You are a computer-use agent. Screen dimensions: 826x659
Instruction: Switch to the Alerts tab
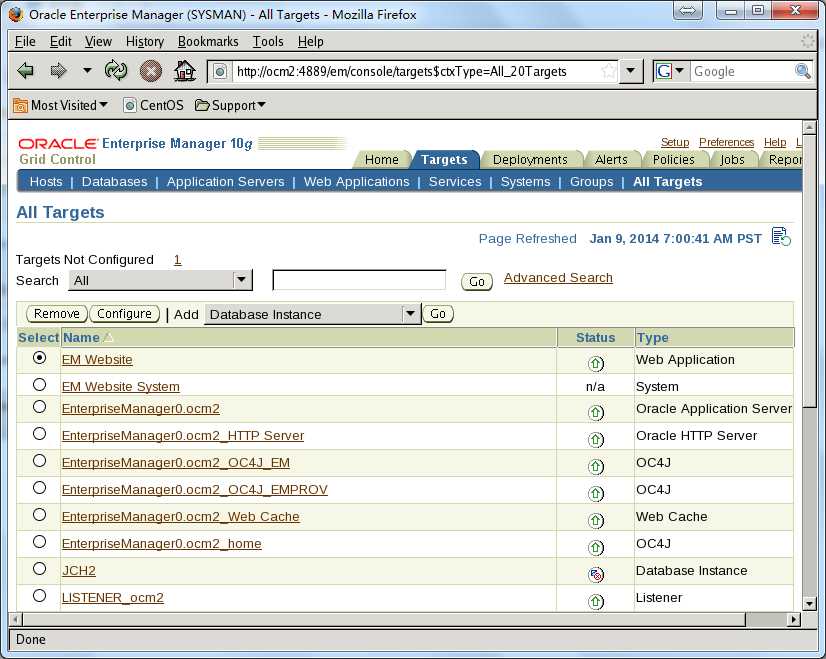(x=611, y=160)
